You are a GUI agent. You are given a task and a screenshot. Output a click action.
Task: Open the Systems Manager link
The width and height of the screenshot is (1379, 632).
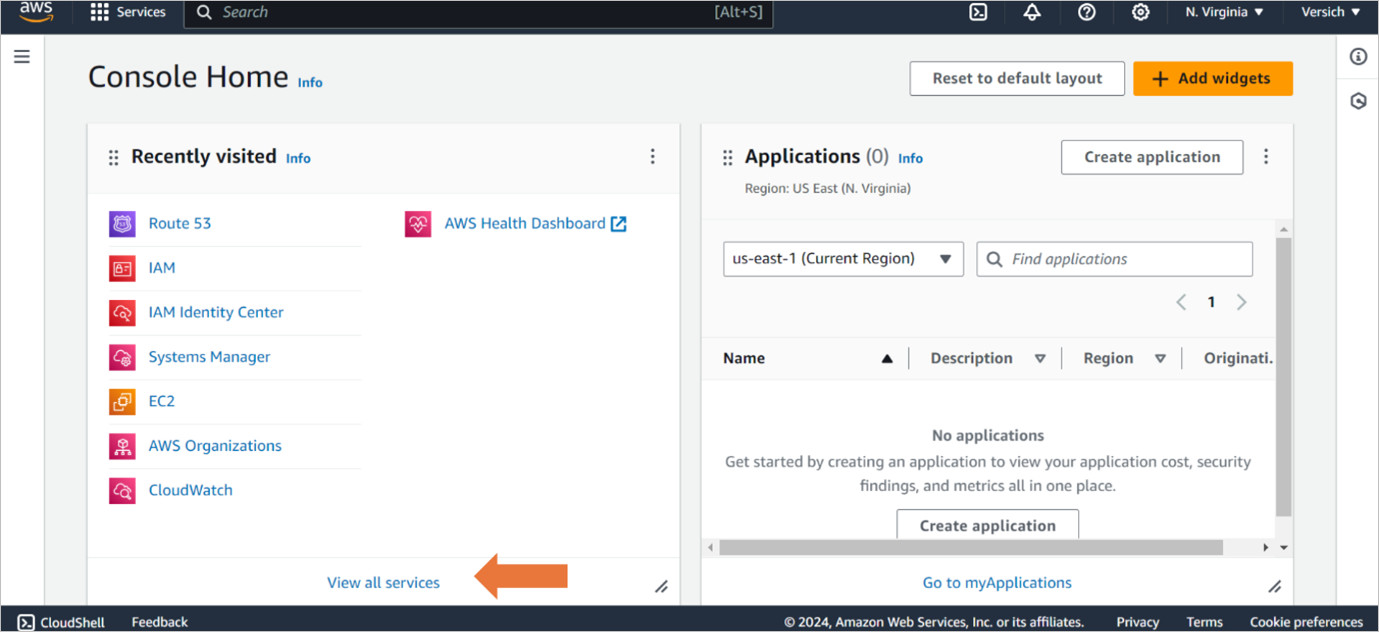pyautogui.click(x=209, y=357)
